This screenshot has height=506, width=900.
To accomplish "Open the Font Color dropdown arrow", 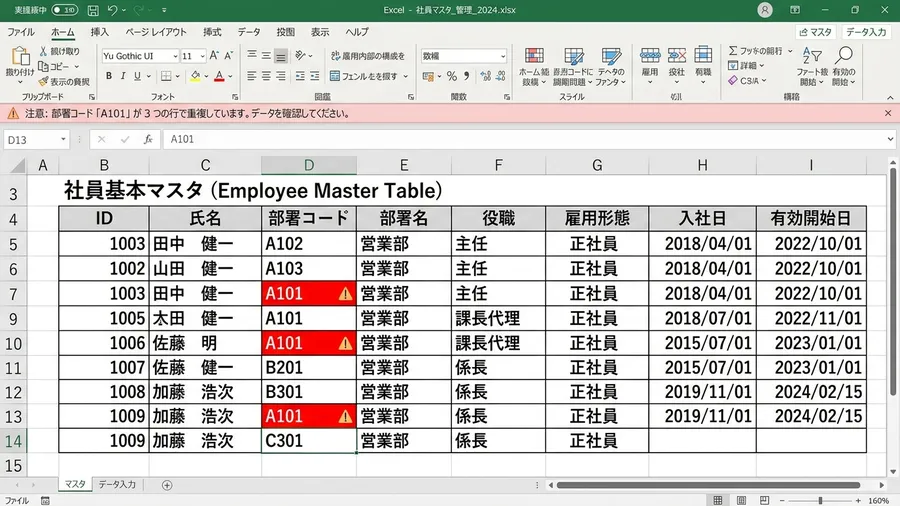I will click(x=230, y=76).
